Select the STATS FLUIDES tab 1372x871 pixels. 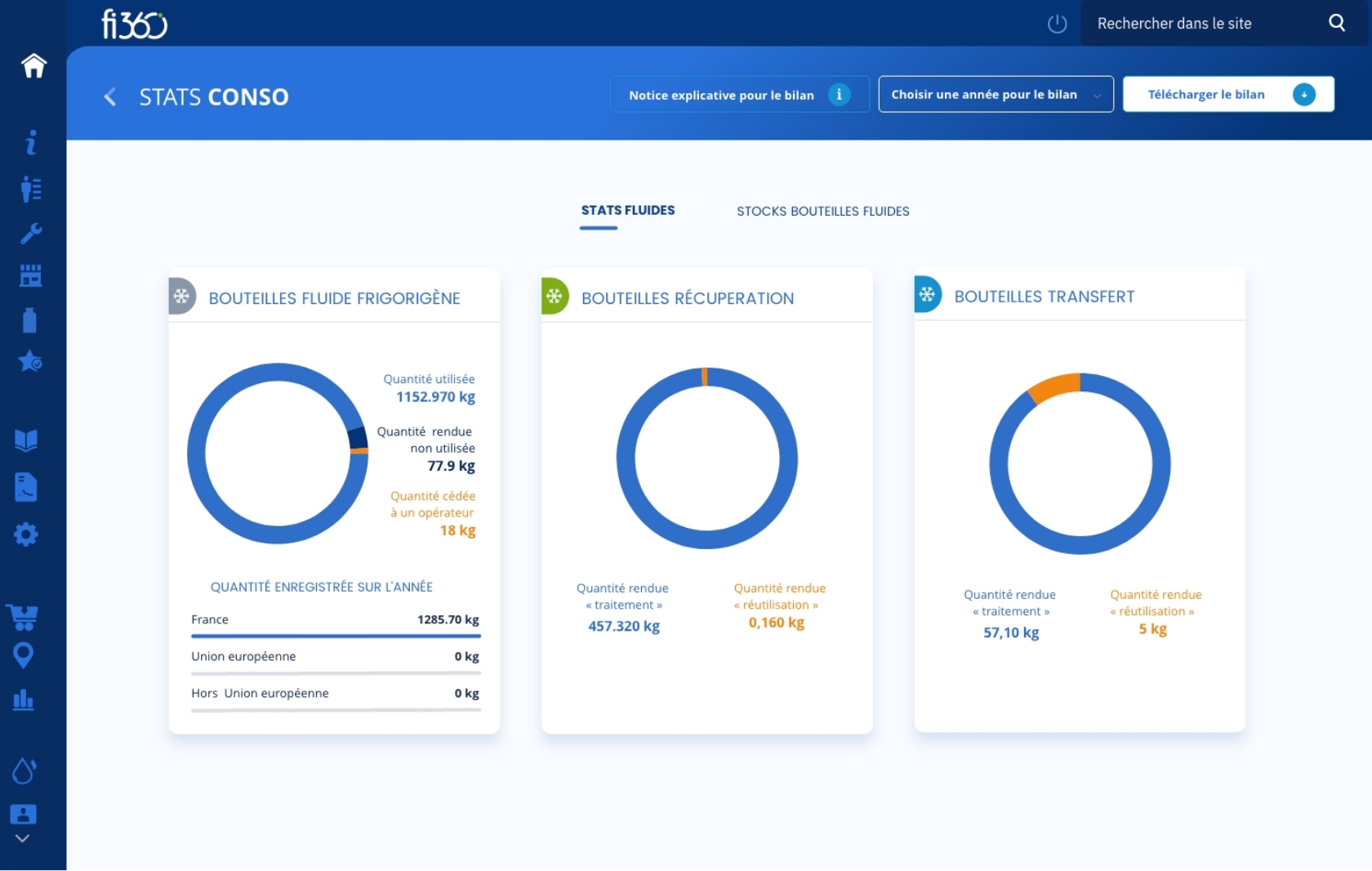click(x=627, y=211)
